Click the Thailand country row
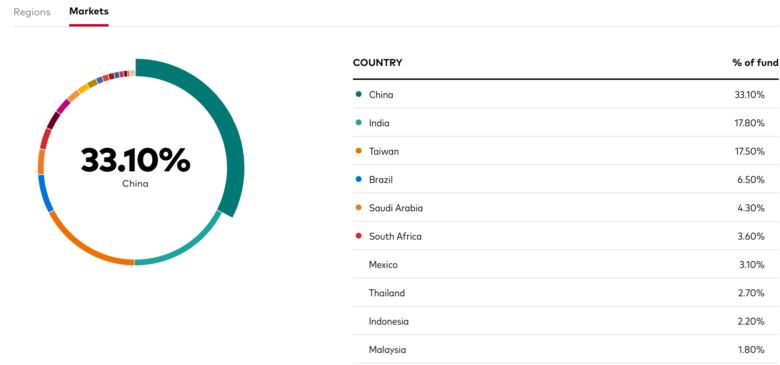This screenshot has height=365, width=780. [566, 293]
